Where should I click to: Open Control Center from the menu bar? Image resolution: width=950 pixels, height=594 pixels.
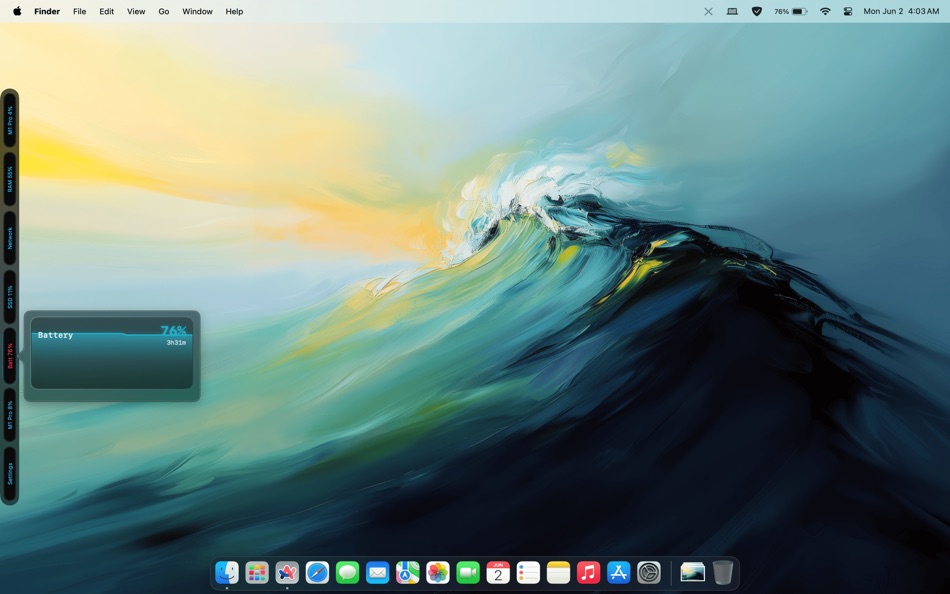[x=848, y=11]
